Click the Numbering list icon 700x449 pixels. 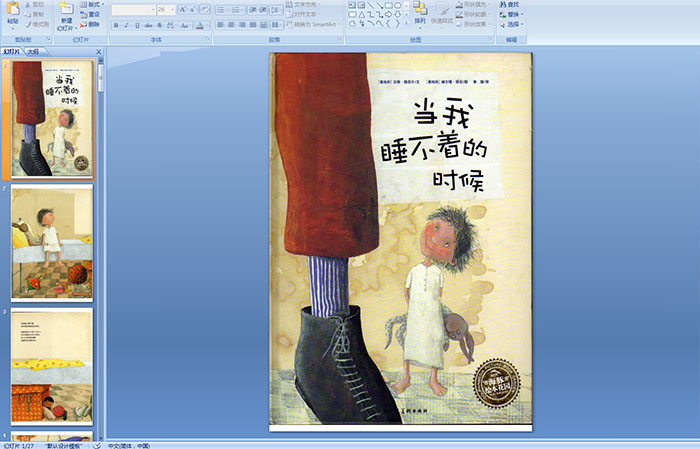(237, 10)
